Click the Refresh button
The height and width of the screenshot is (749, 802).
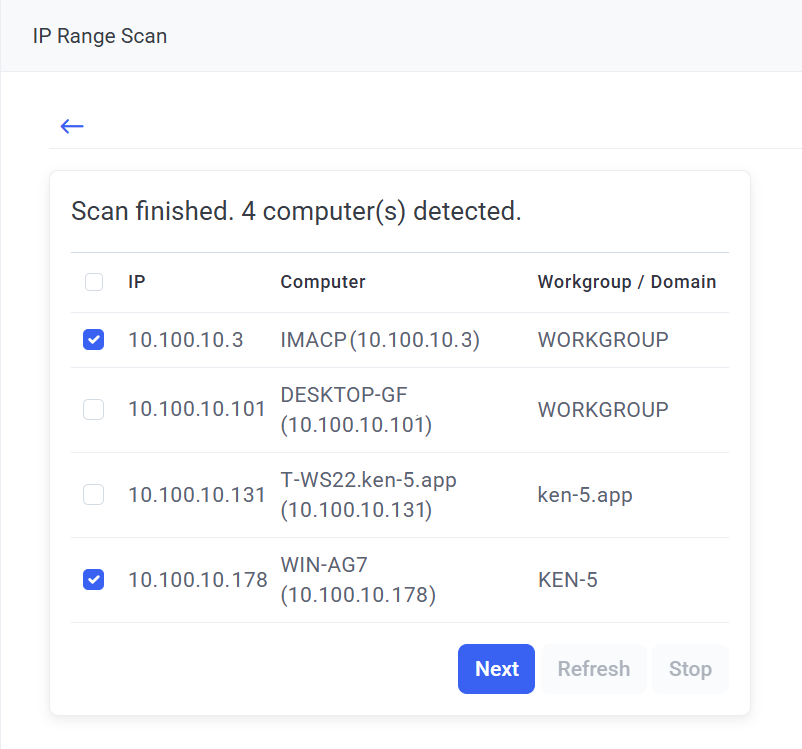593,669
